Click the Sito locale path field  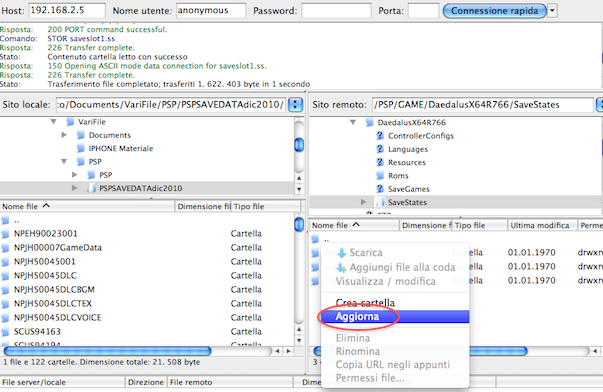point(171,105)
